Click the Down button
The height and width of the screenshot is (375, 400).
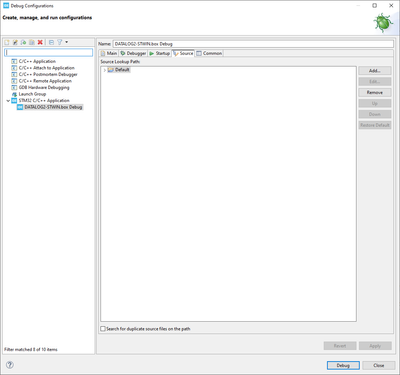(x=375, y=114)
